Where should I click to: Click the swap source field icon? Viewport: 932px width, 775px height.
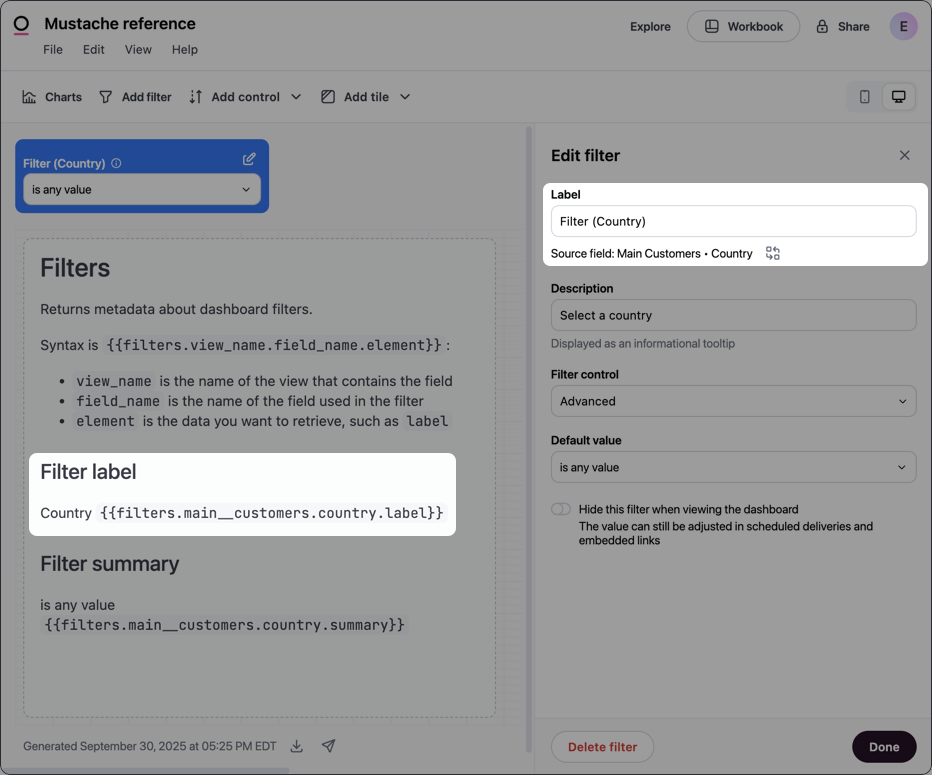[772, 253]
